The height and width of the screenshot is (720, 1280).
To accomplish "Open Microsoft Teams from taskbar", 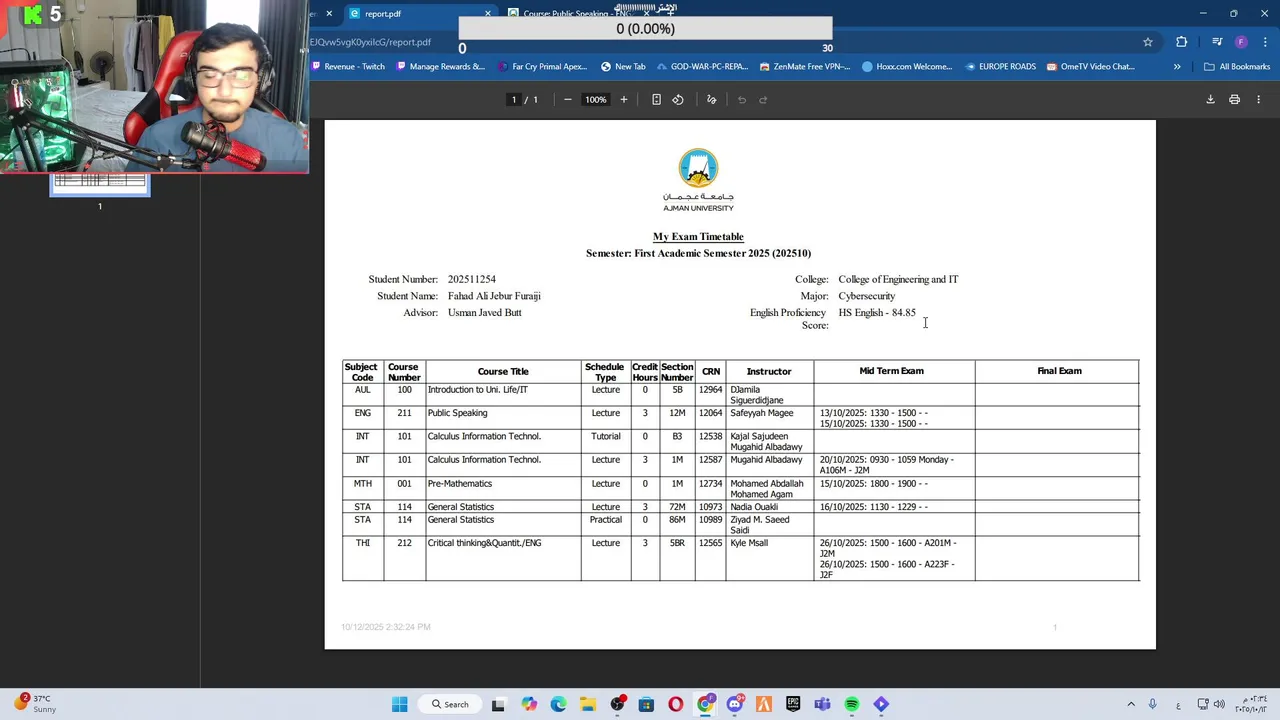I will click(x=822, y=704).
